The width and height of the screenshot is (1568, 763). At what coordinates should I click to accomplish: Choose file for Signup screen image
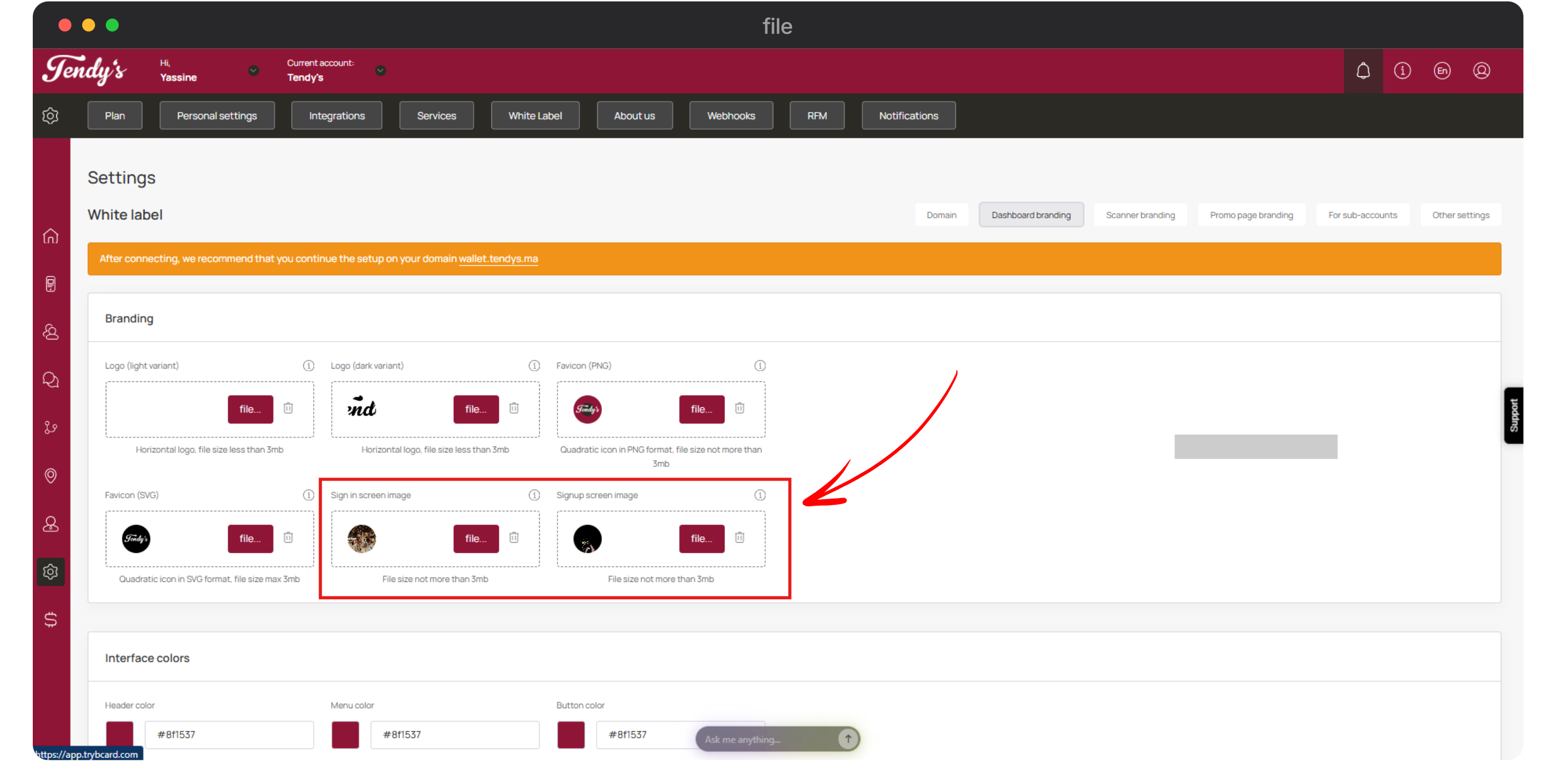pos(701,538)
